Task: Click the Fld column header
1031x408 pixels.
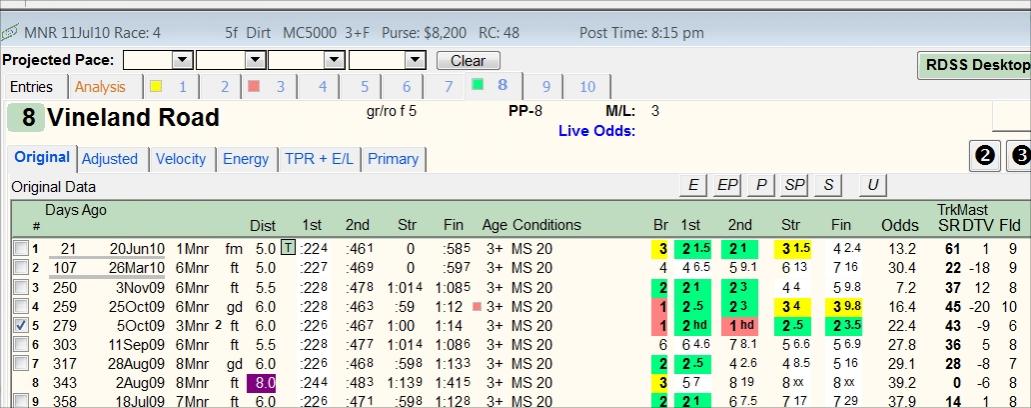Action: click(x=1010, y=225)
